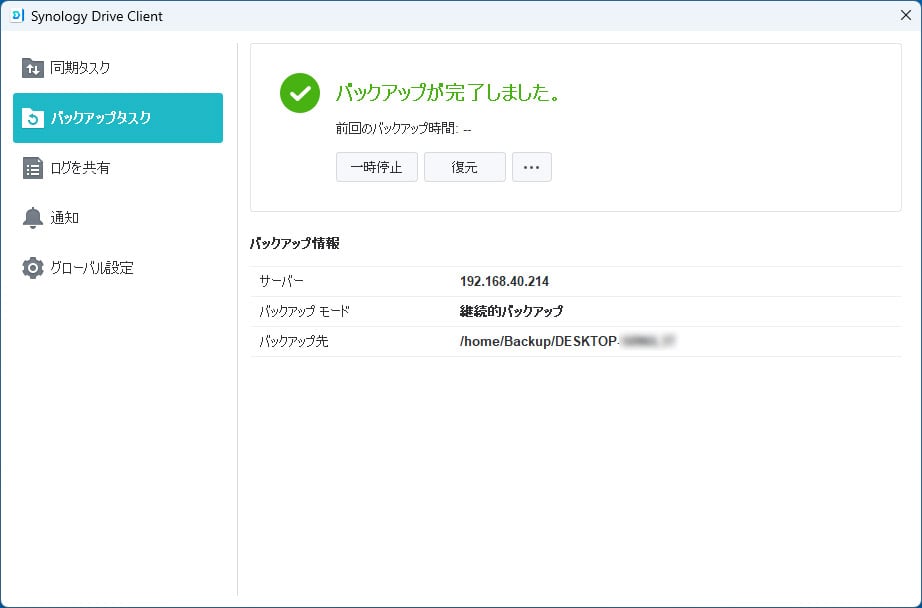The image size is (922, 608).
Task: Click the server address 192.168.40.214
Action: 504,282
